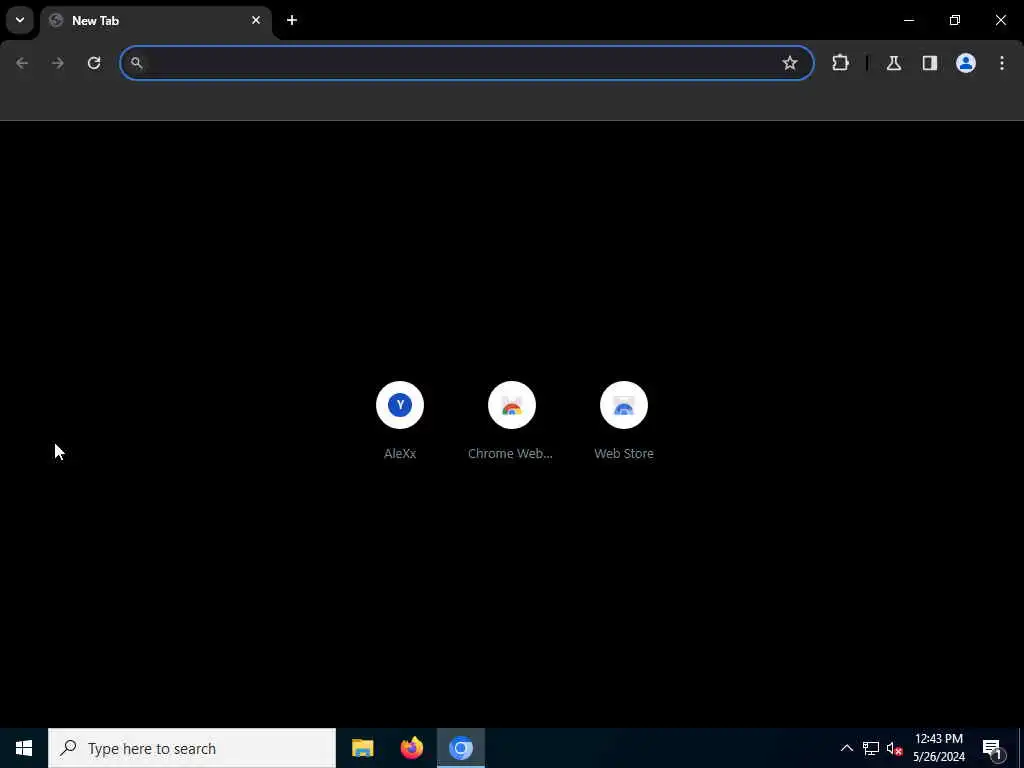Open the tab search dropdown arrow
The width and height of the screenshot is (1024, 768).
[20, 20]
